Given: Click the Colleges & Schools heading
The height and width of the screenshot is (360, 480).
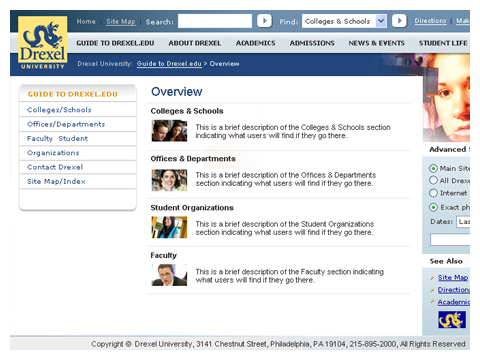Looking at the screenshot, I should (x=187, y=111).
